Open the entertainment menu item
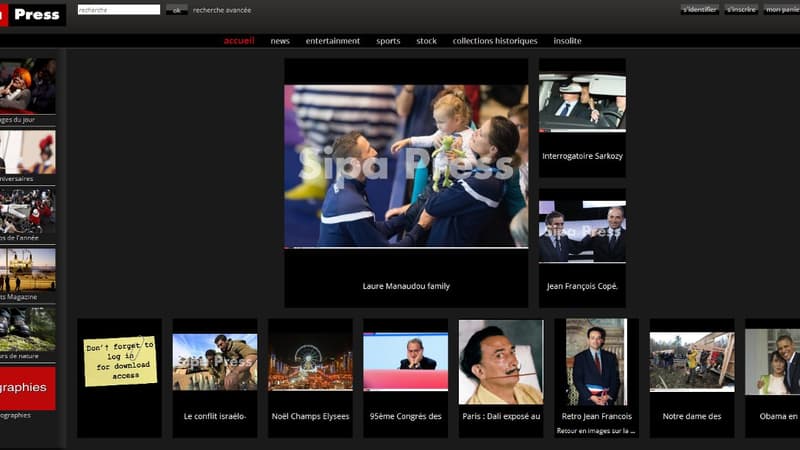Image resolution: width=800 pixels, height=450 pixels. 333,41
